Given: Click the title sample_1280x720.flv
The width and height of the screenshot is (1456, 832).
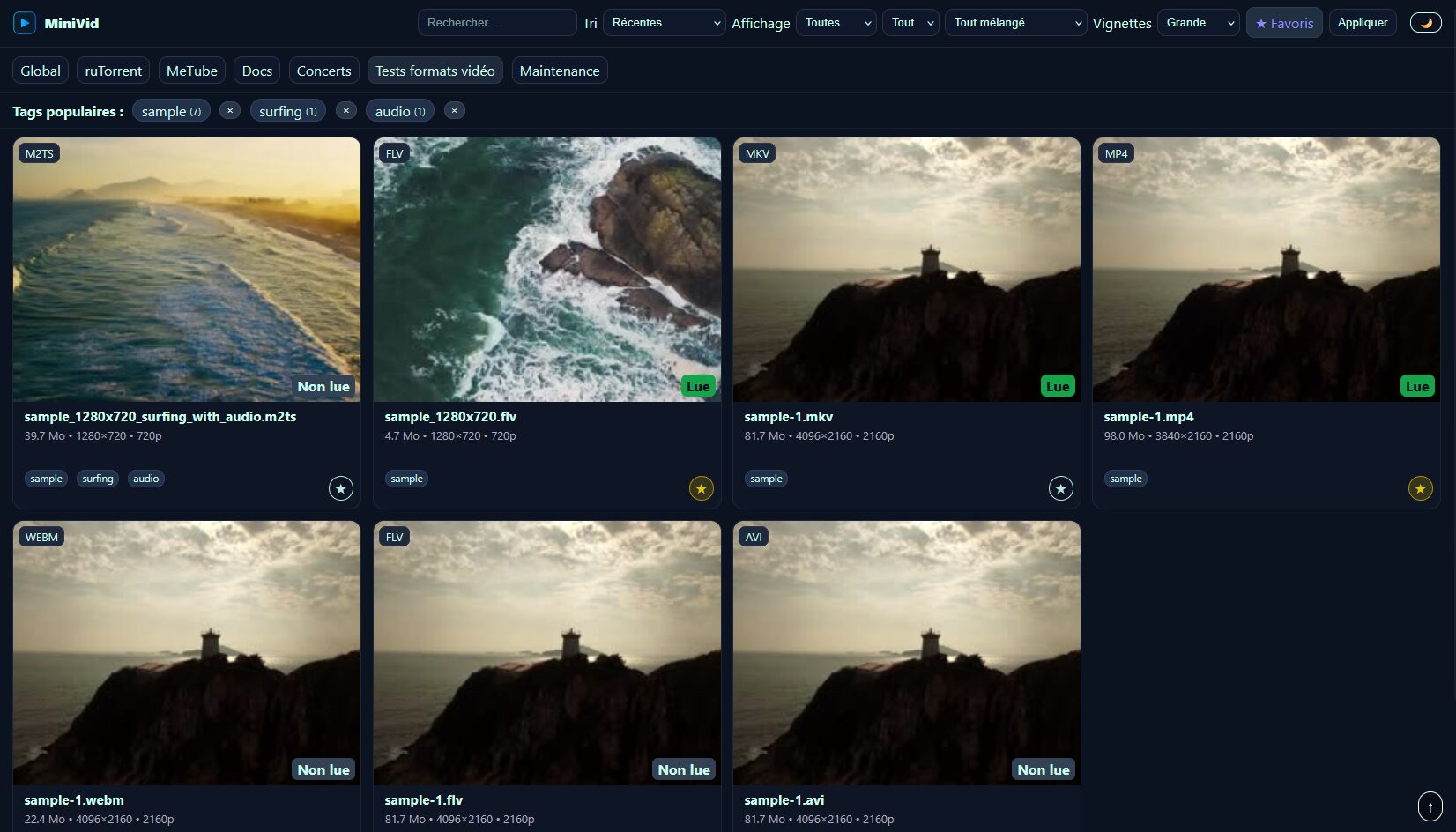Looking at the screenshot, I should [x=450, y=417].
